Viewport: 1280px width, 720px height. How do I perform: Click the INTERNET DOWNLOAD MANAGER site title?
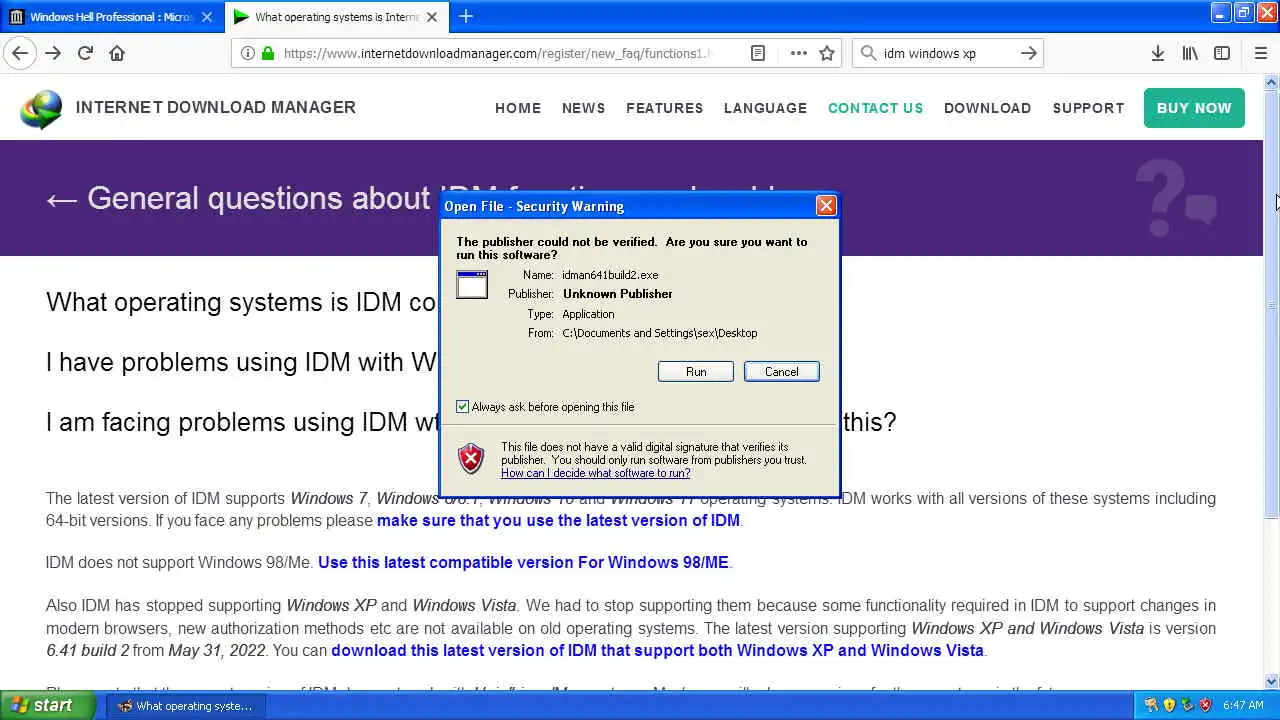[x=216, y=107]
